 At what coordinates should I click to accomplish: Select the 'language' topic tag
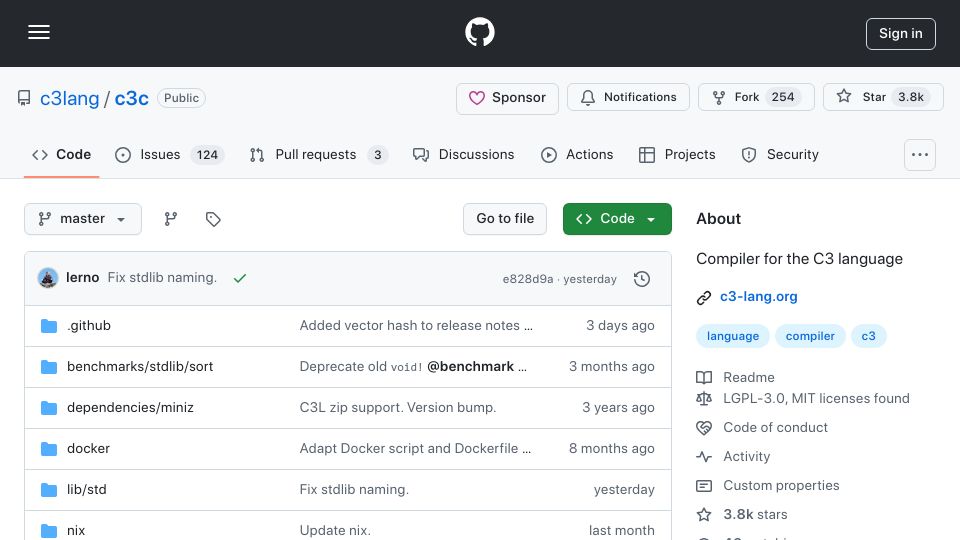tap(733, 336)
